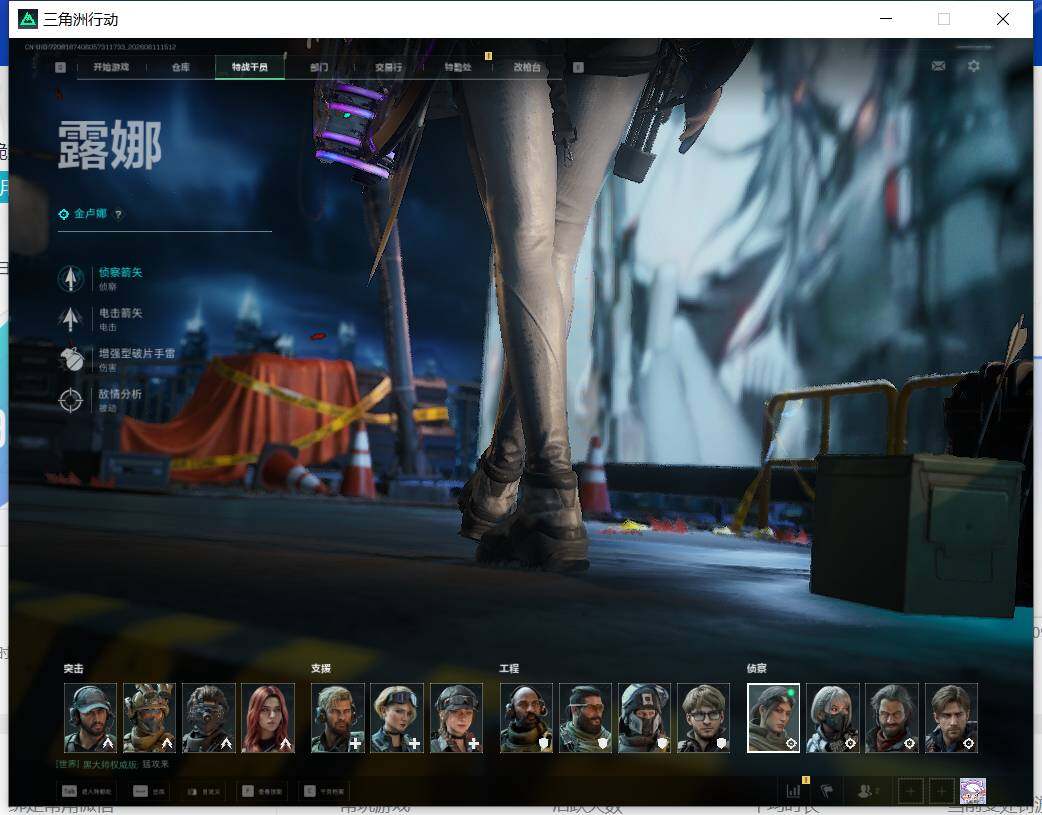Open the player avatar in bottom corner
Screen dimensions: 1042x815
pos(973,791)
